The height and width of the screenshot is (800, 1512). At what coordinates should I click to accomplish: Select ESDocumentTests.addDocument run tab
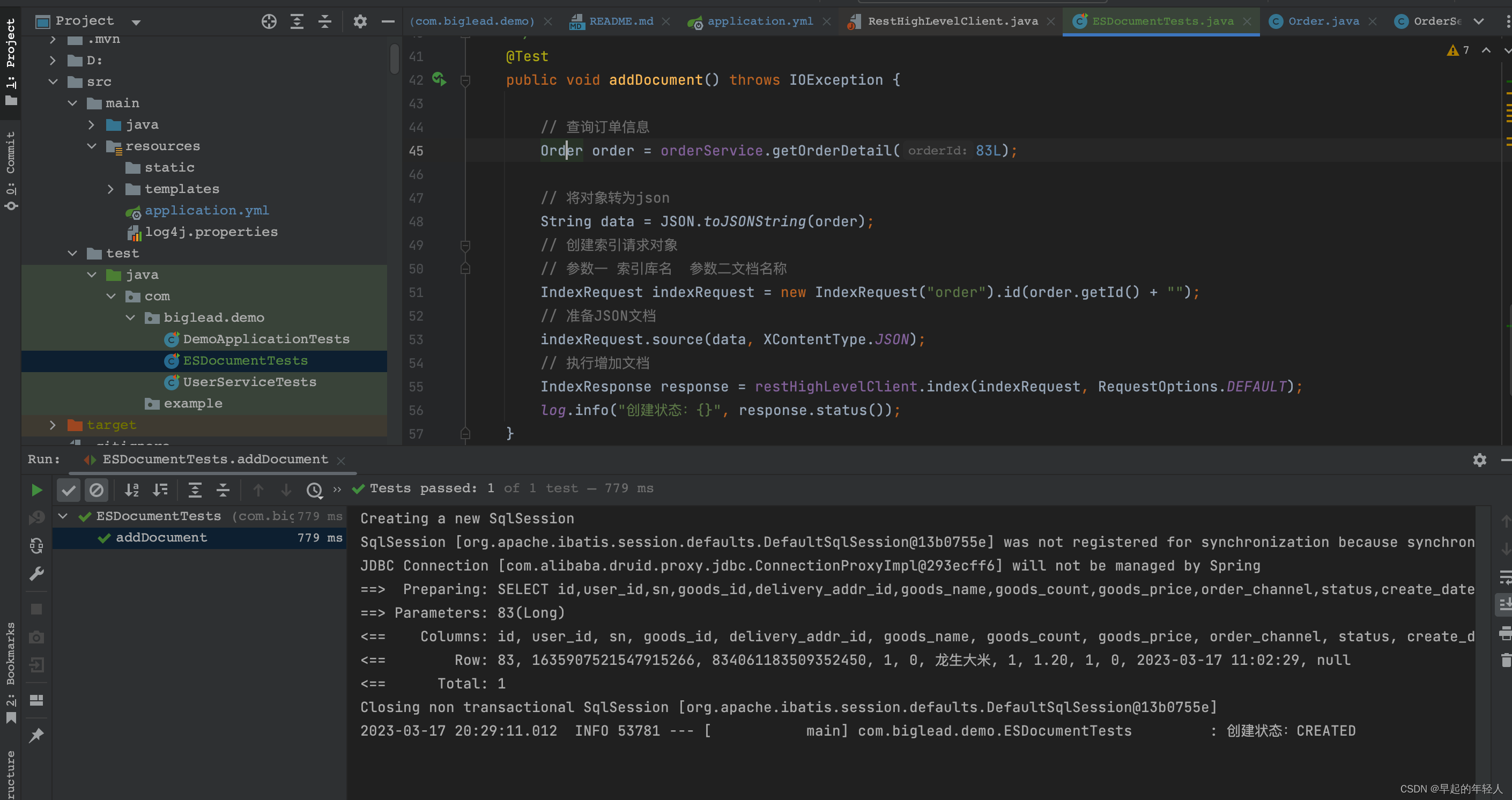215,459
